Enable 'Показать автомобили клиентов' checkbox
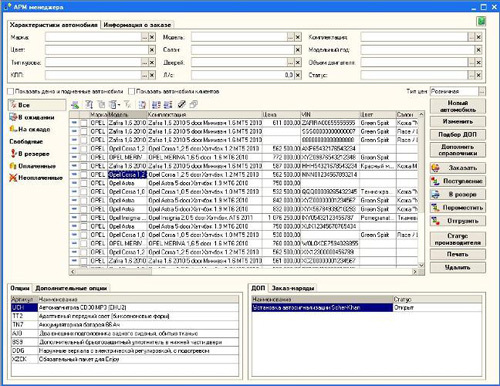The image size is (500, 386). click(x=132, y=91)
